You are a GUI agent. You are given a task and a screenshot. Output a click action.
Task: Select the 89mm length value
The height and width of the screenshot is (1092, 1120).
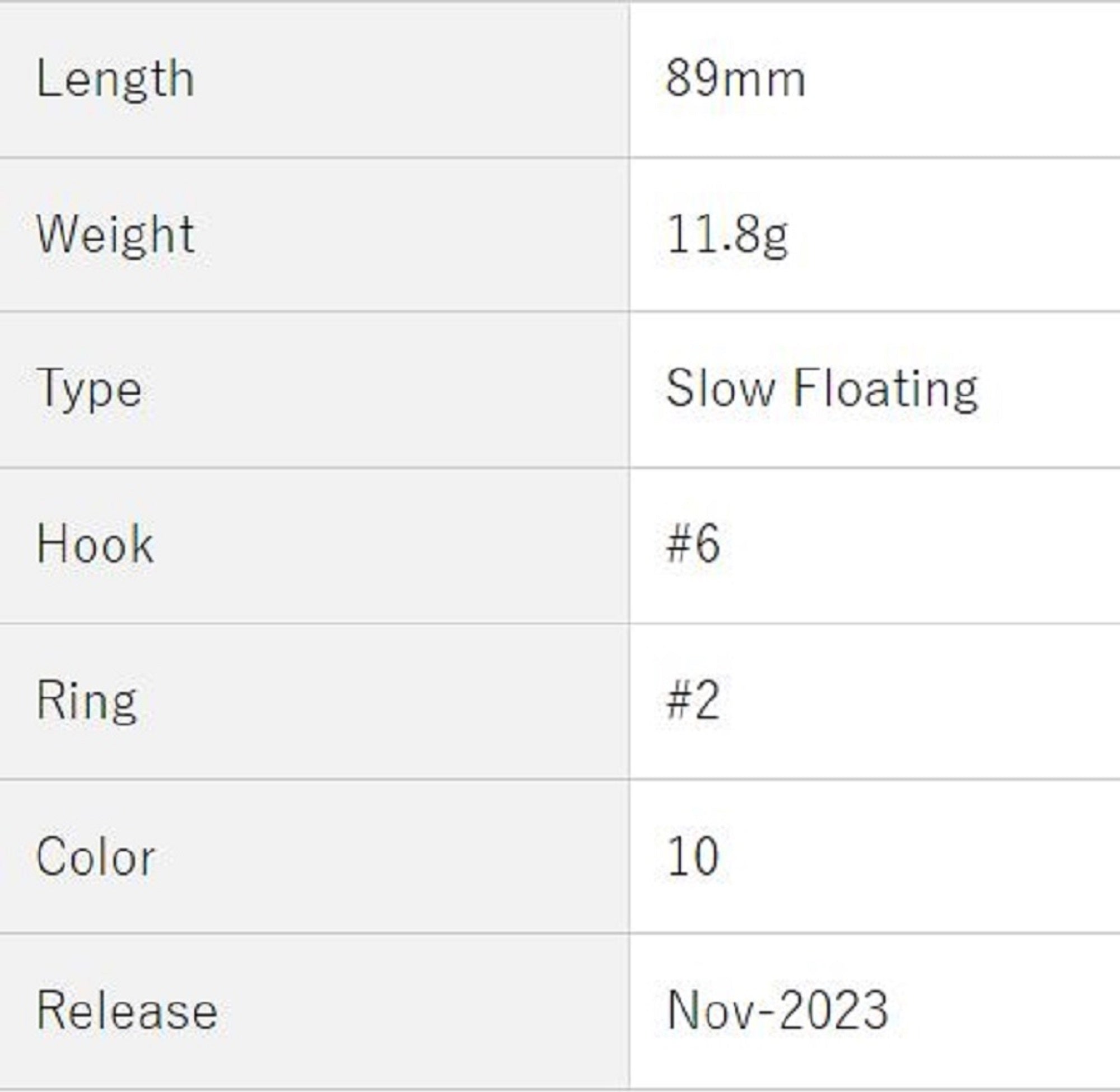tap(735, 80)
